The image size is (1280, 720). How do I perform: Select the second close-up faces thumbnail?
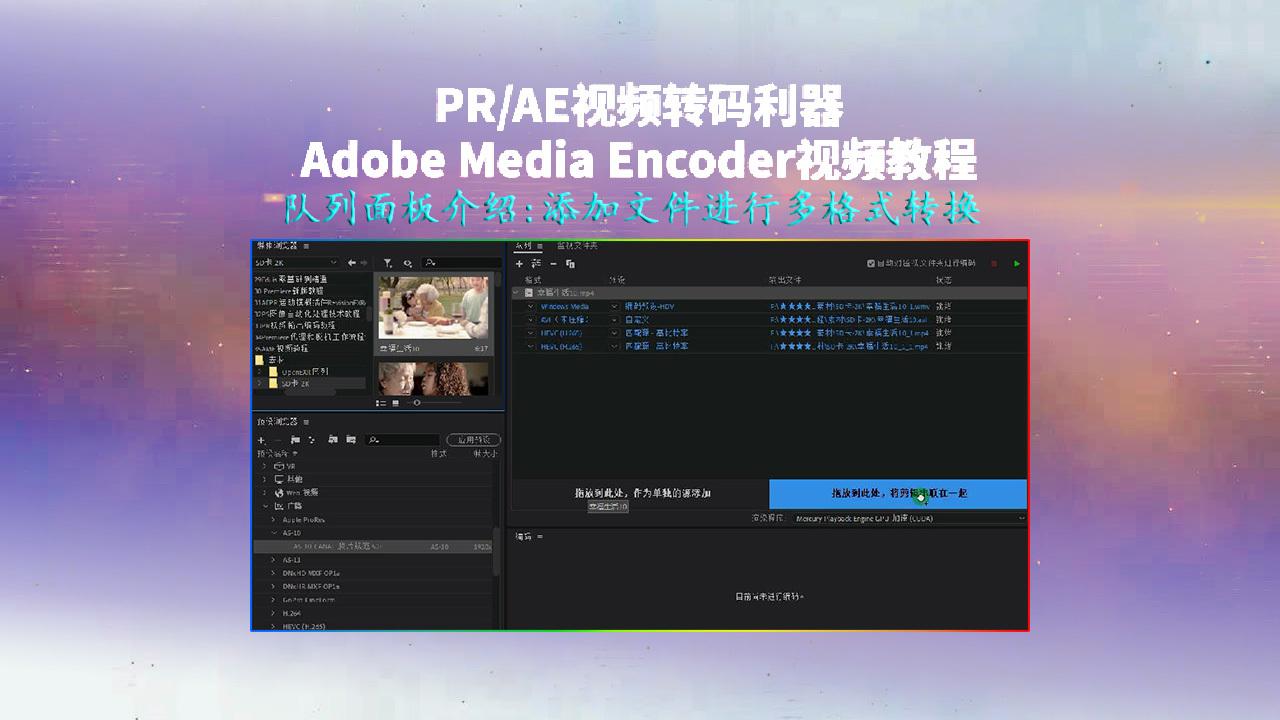(x=432, y=378)
